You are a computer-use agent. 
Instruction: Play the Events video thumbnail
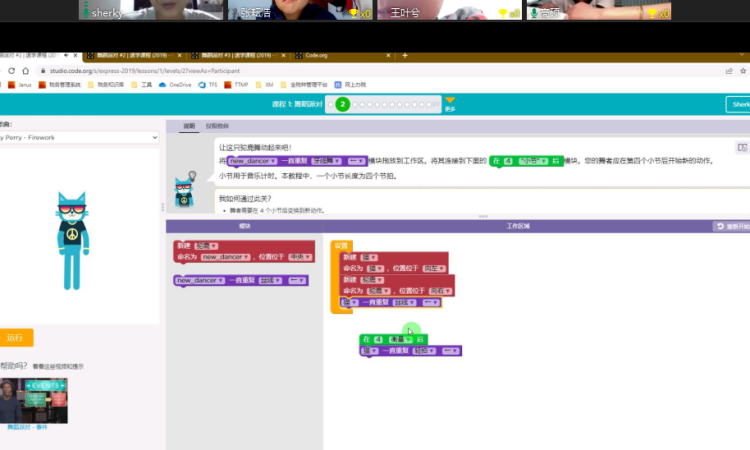click(x=33, y=401)
